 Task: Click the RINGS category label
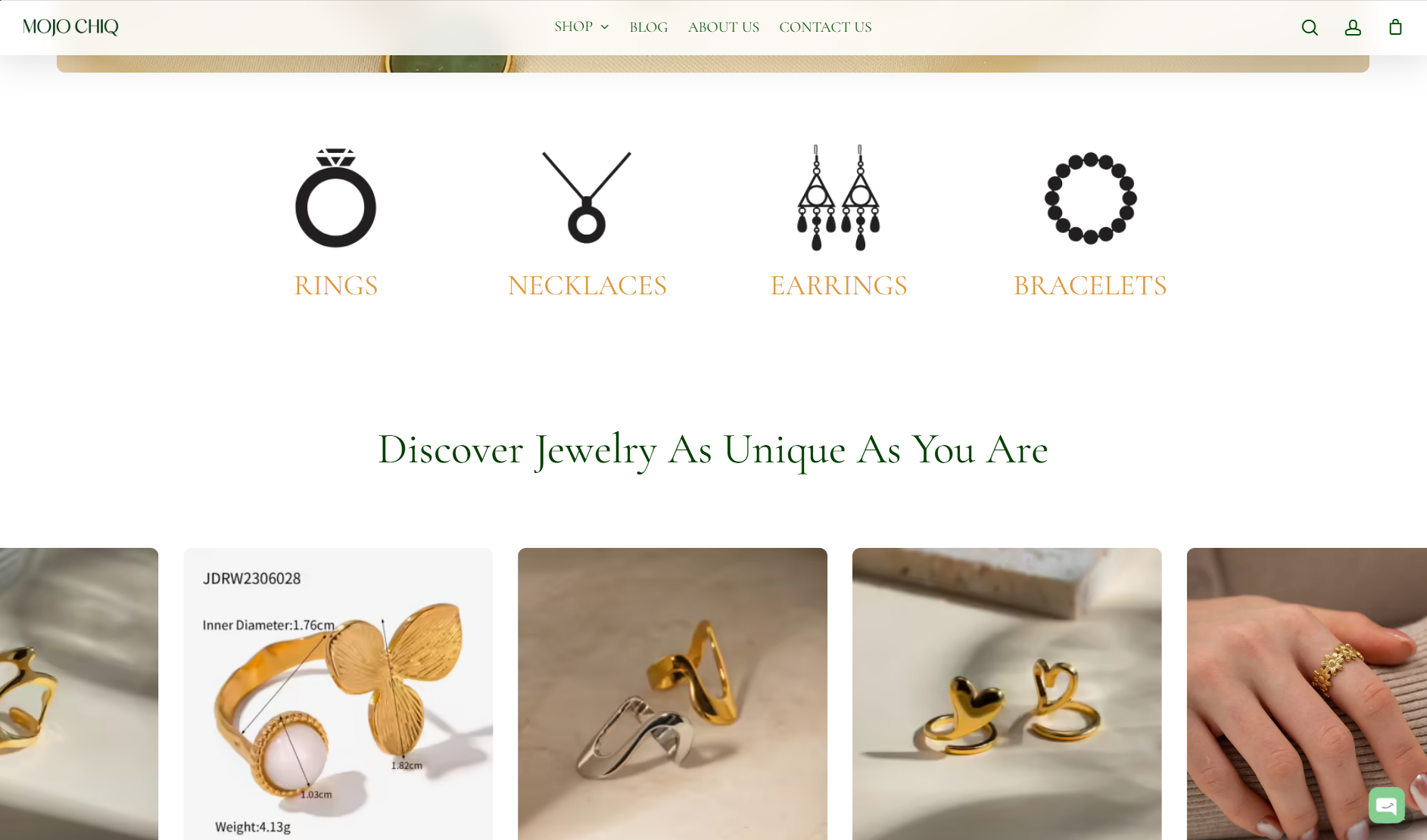tap(335, 286)
